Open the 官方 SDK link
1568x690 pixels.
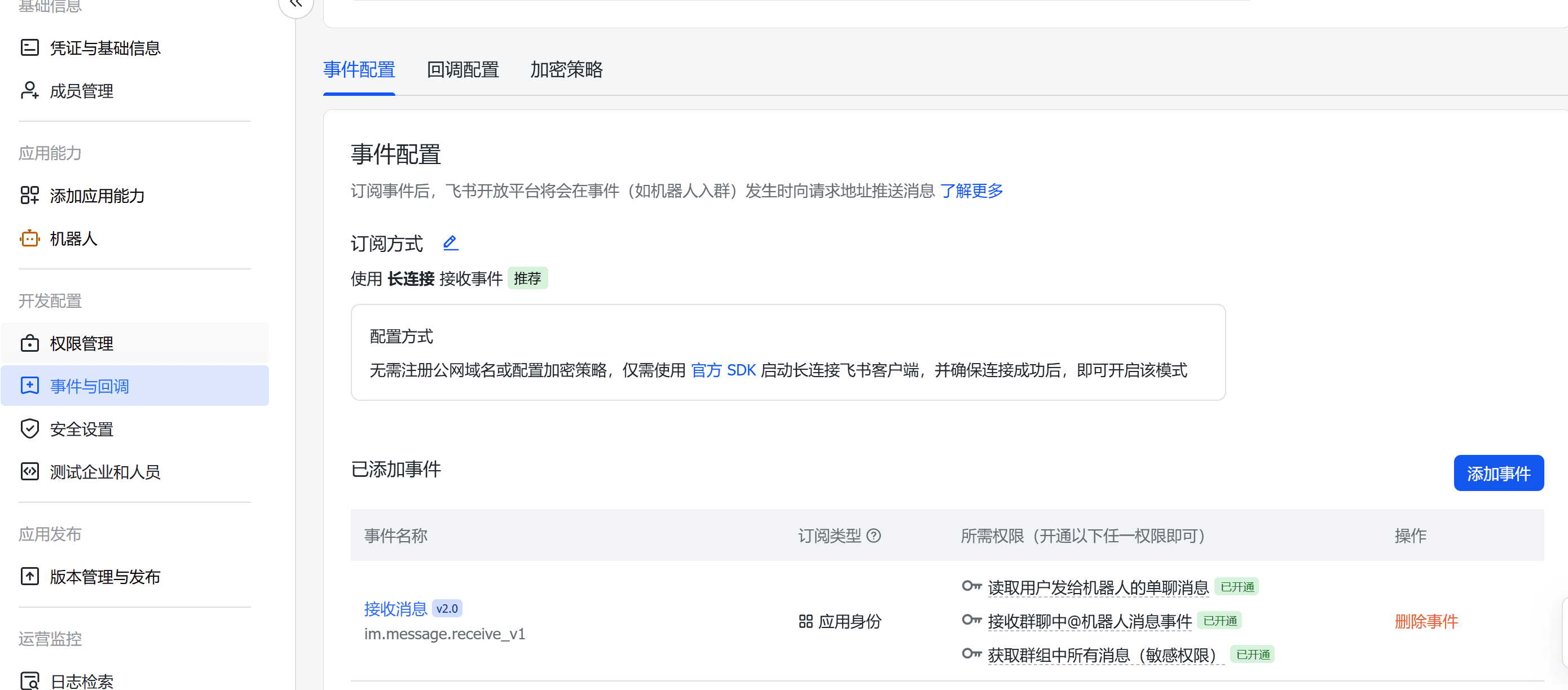pos(723,370)
